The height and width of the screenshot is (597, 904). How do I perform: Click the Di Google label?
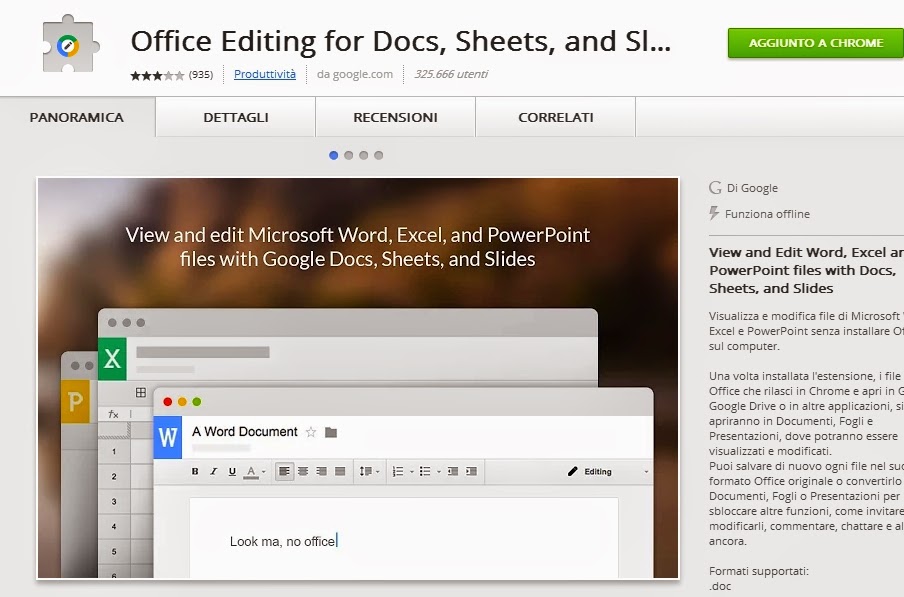tap(752, 188)
